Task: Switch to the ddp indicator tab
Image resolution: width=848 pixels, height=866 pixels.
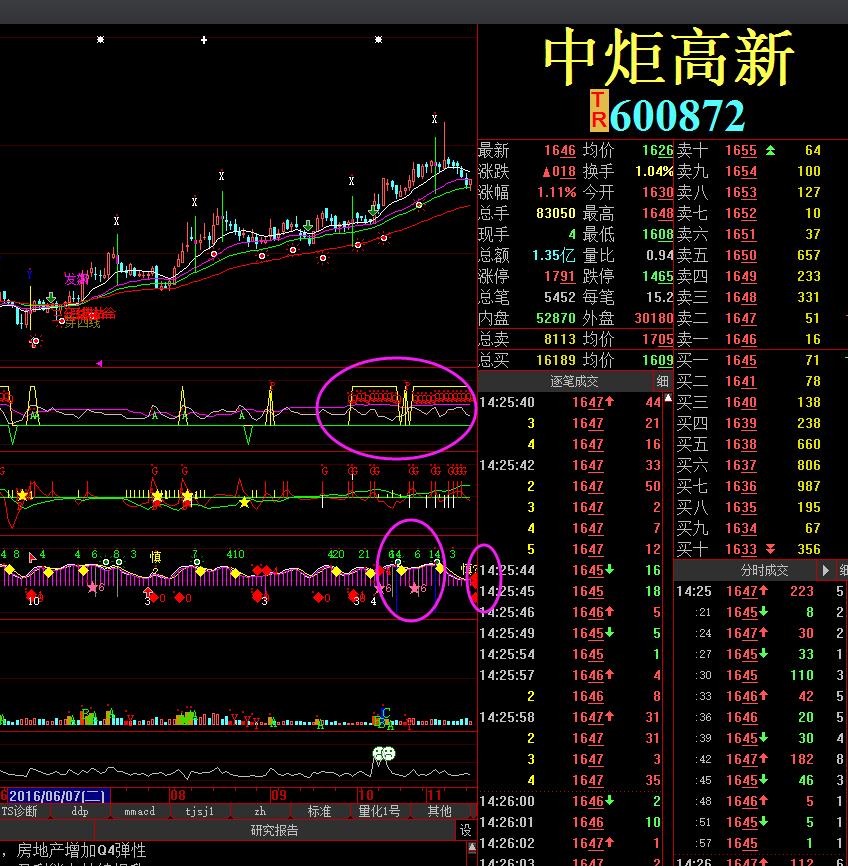Action: tap(80, 811)
